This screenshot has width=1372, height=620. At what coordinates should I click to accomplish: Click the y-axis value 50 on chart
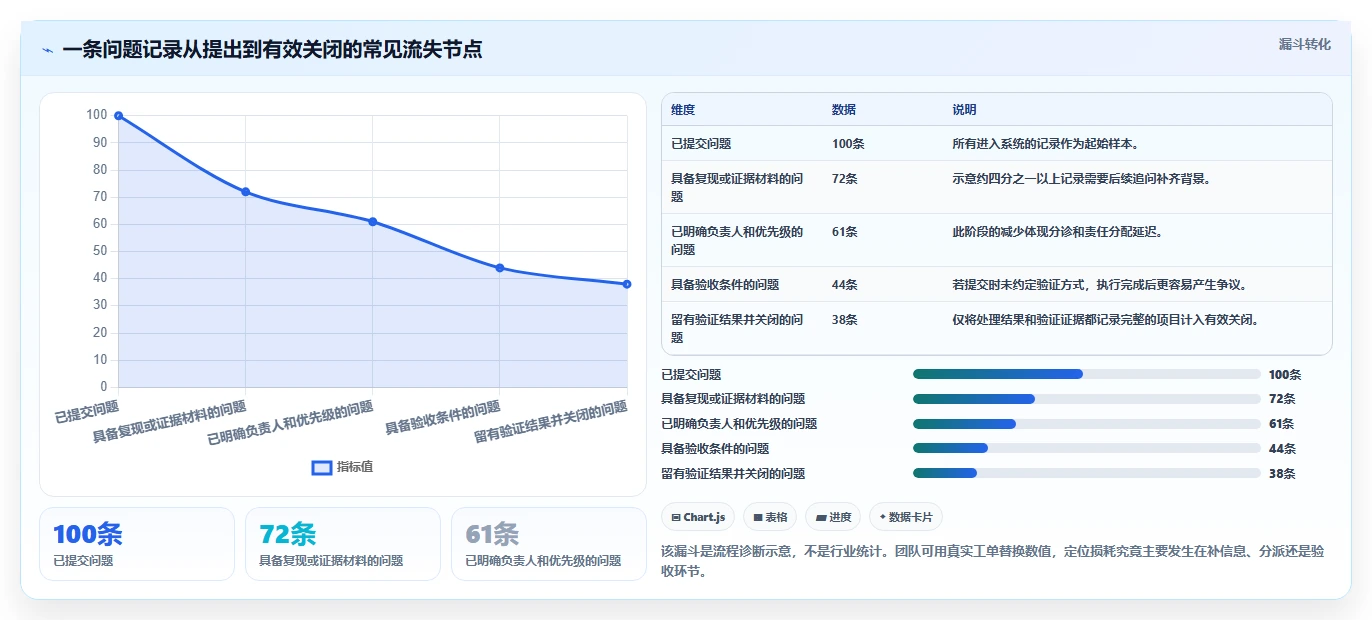(99, 251)
